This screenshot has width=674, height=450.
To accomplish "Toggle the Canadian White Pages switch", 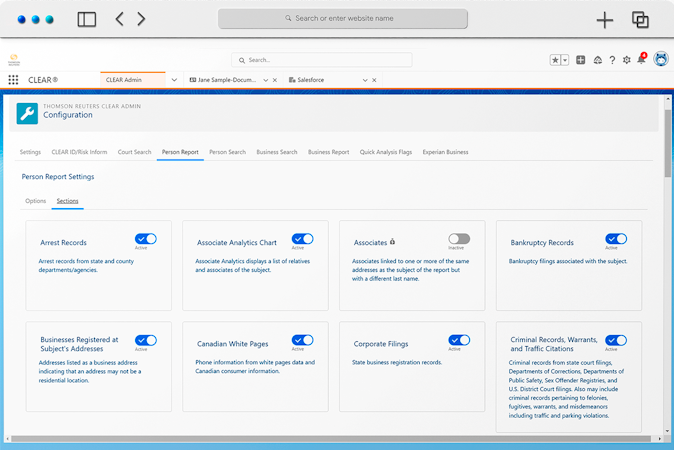I will click(303, 340).
